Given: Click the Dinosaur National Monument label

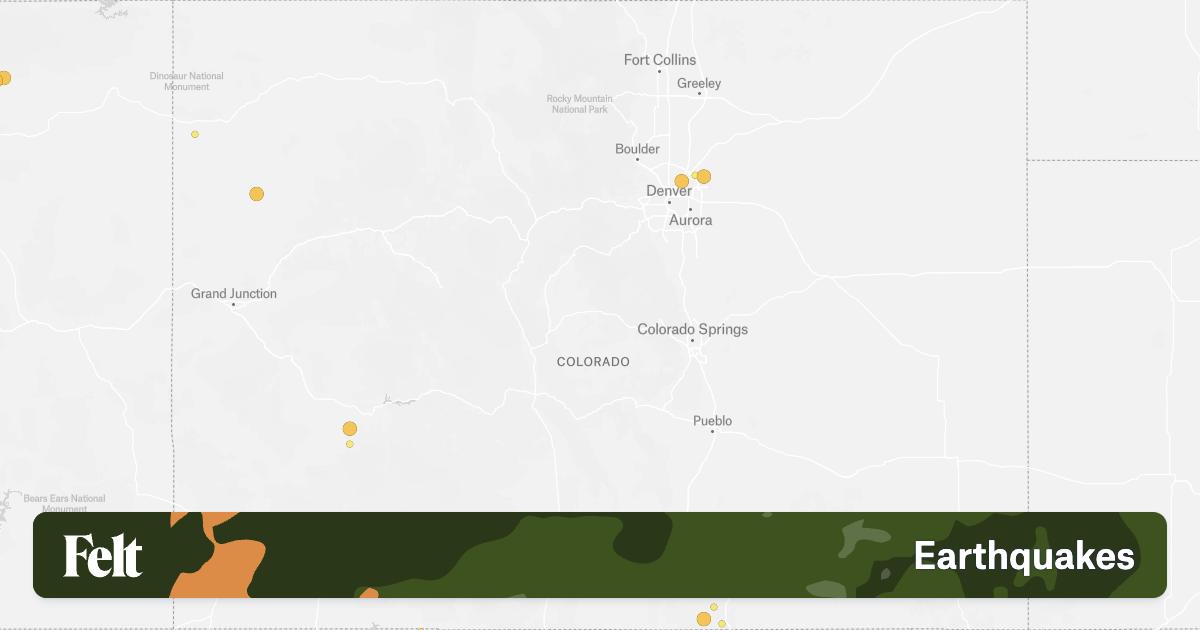Looking at the screenshot, I should click(187, 81).
